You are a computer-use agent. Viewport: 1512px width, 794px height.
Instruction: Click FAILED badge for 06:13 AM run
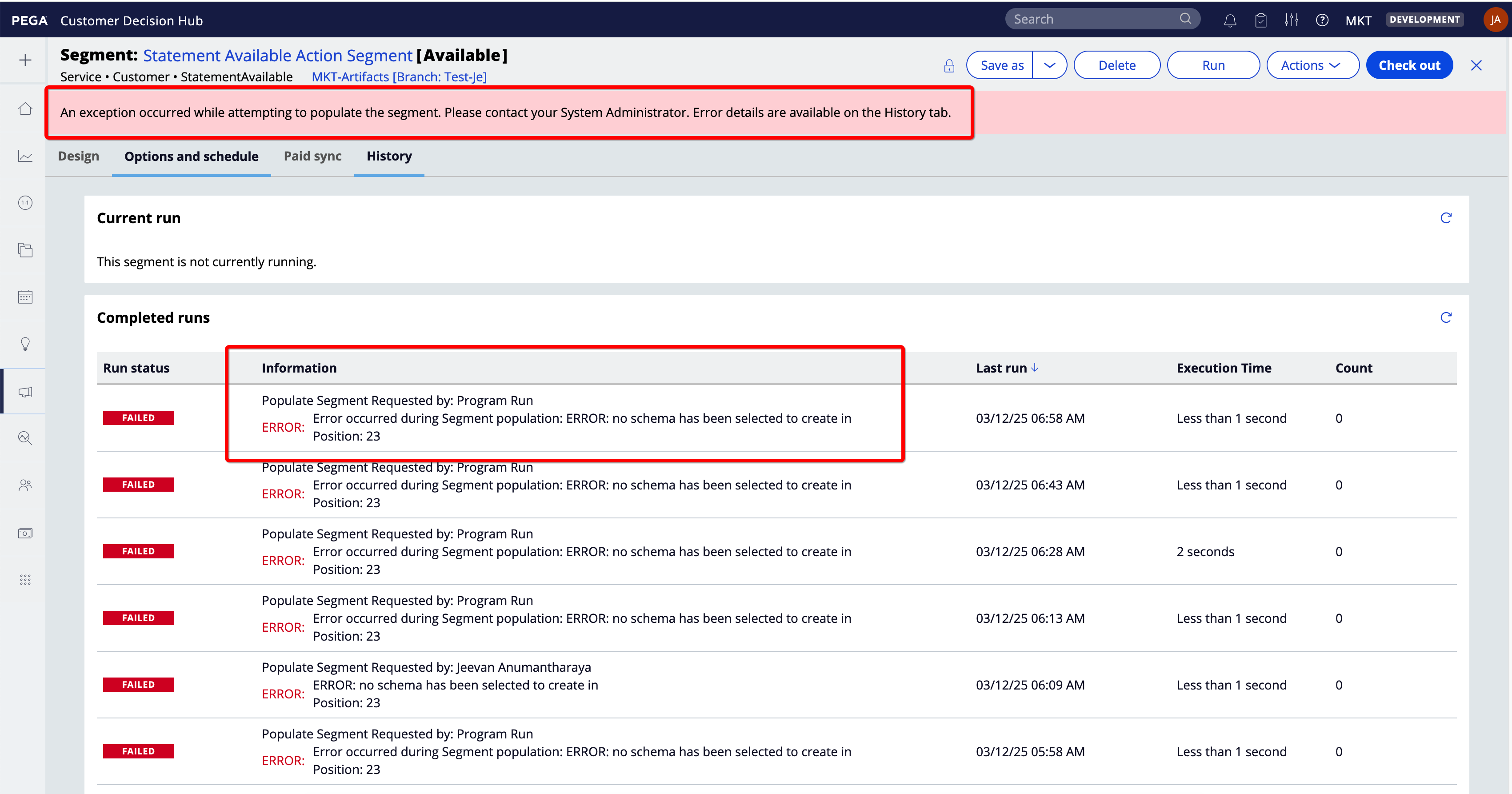[139, 618]
